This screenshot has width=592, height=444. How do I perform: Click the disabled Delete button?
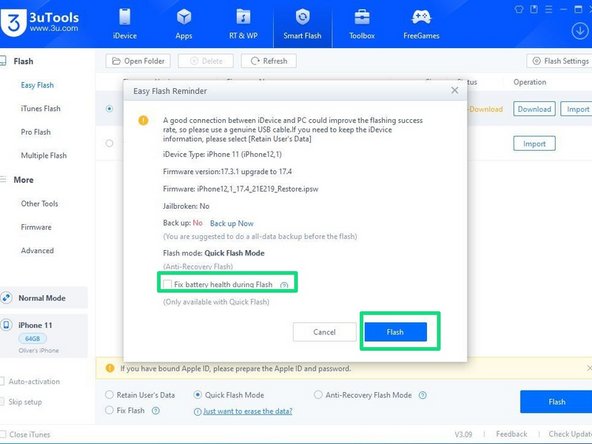[x=206, y=61]
